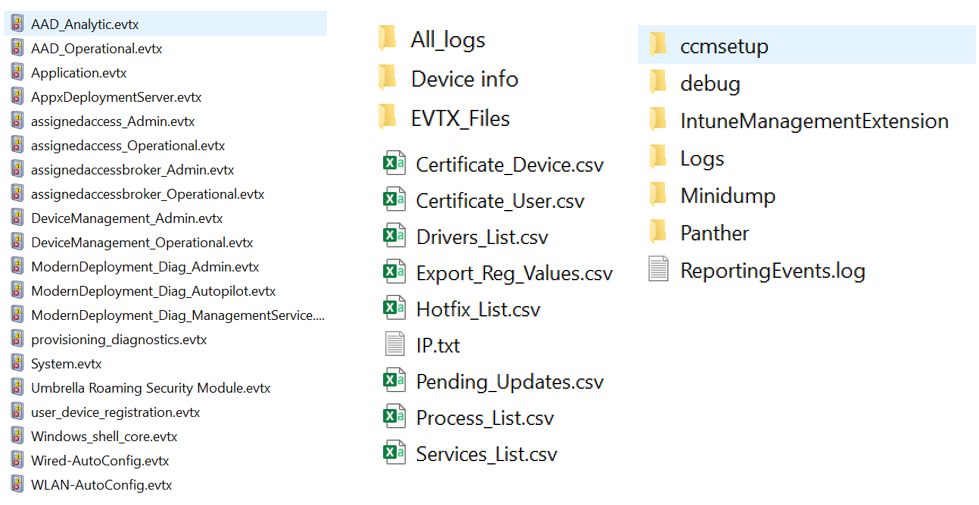Click the Device info folder icon

tap(387, 77)
